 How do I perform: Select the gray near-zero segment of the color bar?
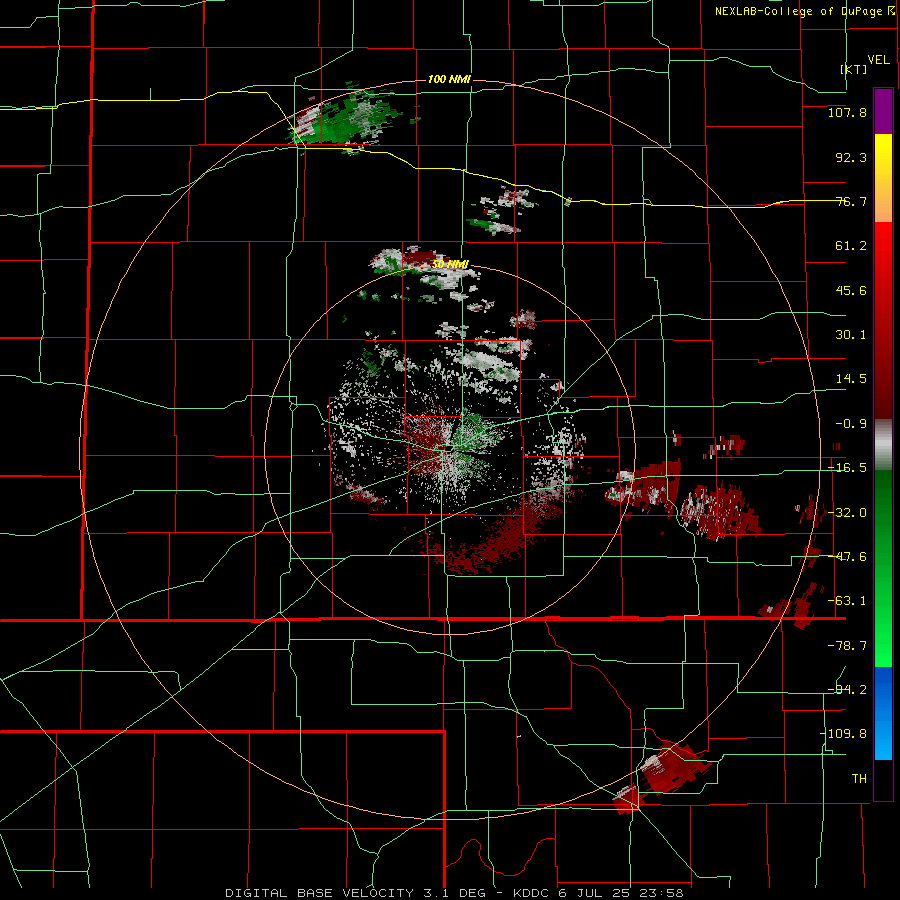pos(883,445)
